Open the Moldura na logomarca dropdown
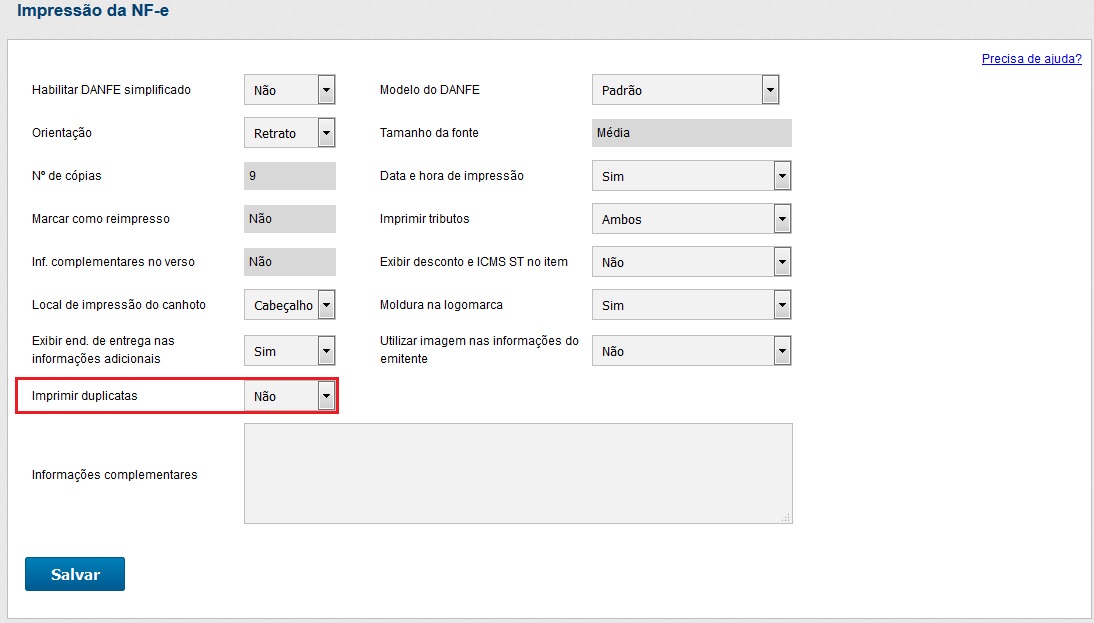The width and height of the screenshot is (1094, 623). [691, 305]
